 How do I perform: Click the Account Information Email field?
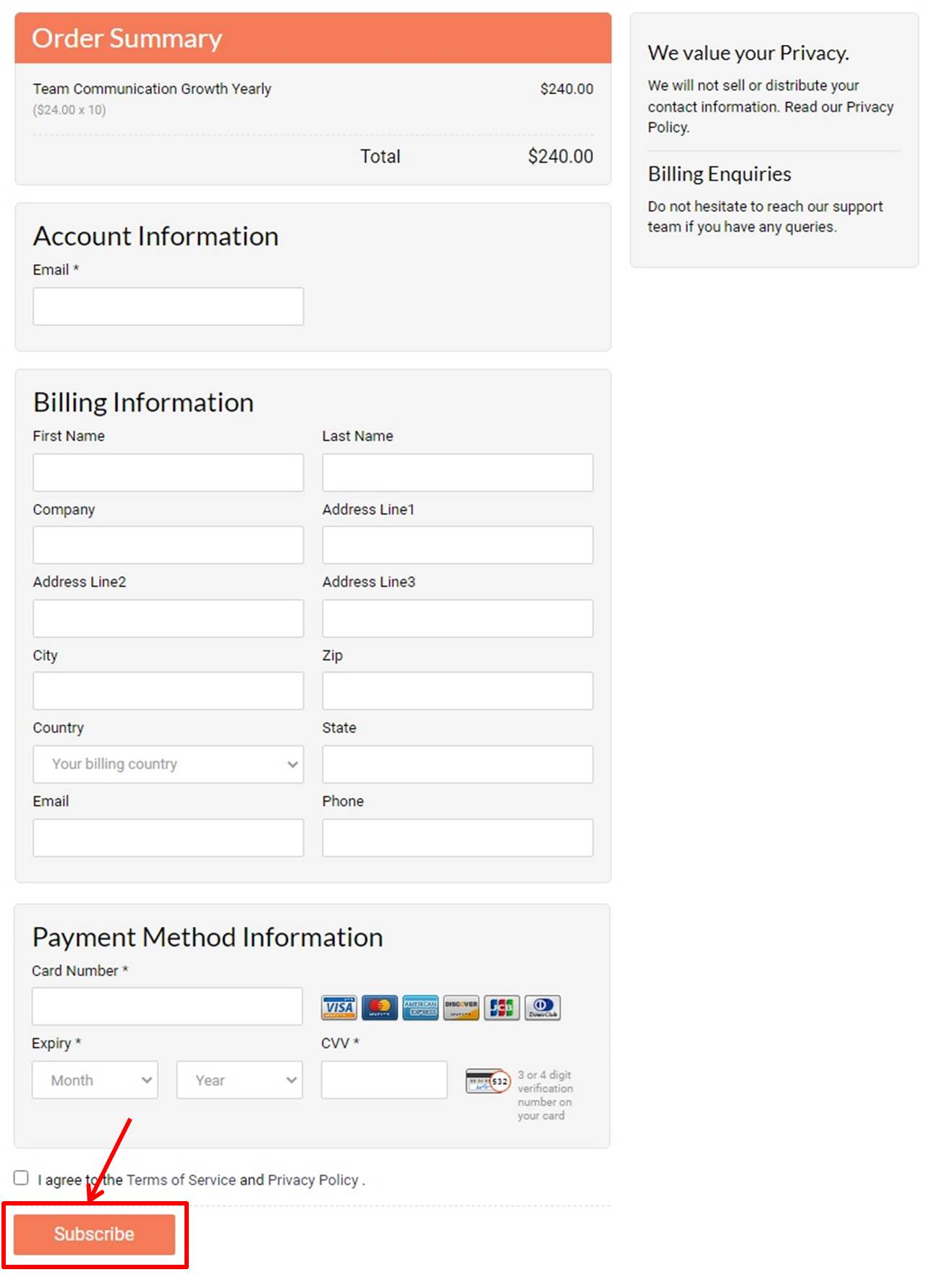point(168,306)
